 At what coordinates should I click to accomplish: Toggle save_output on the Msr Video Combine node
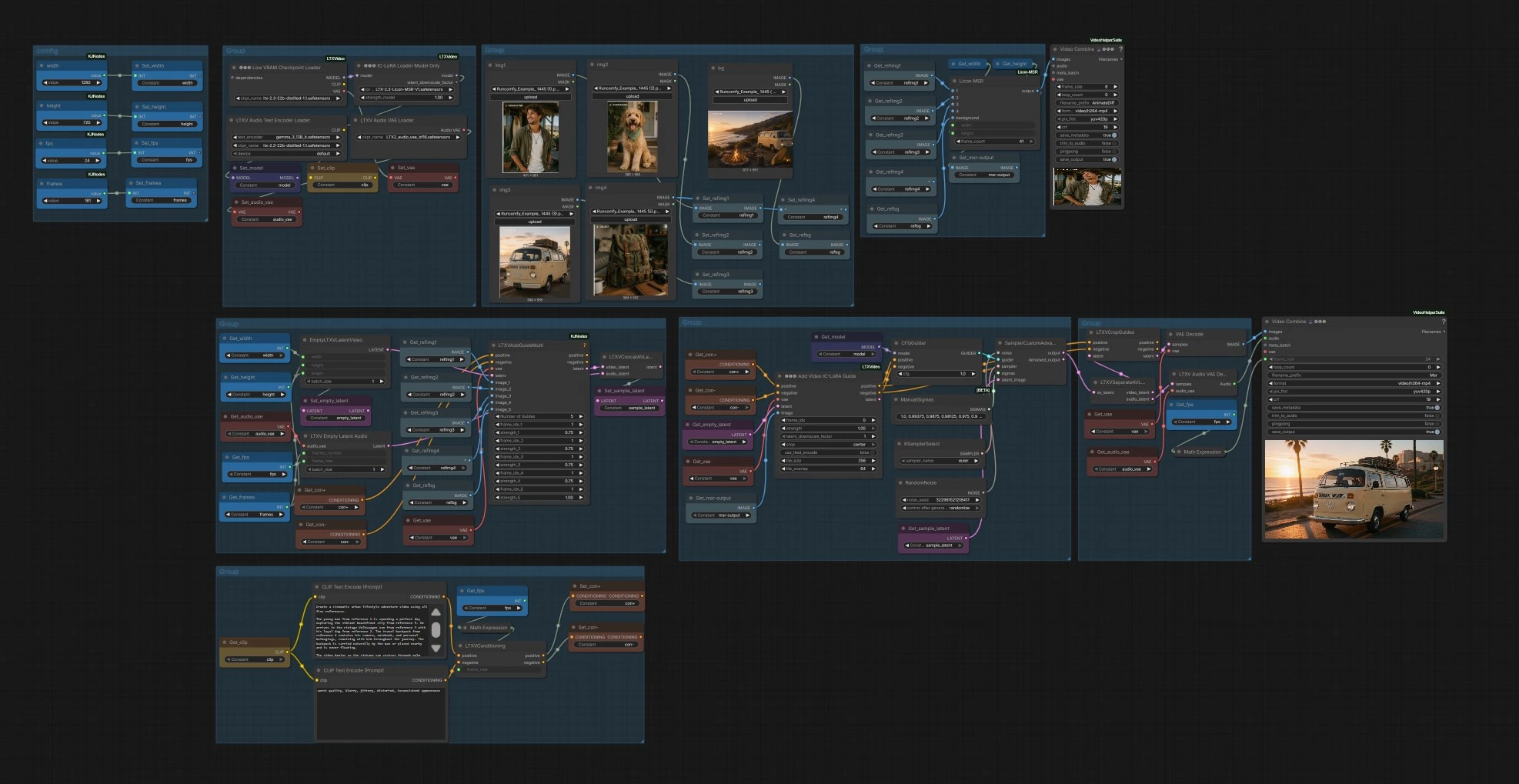pos(1354,432)
